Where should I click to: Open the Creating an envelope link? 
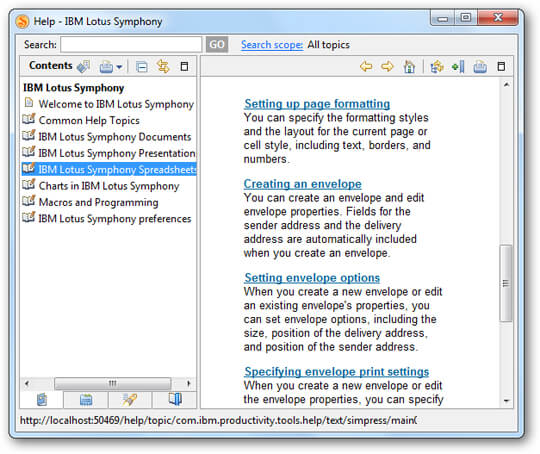click(x=302, y=184)
